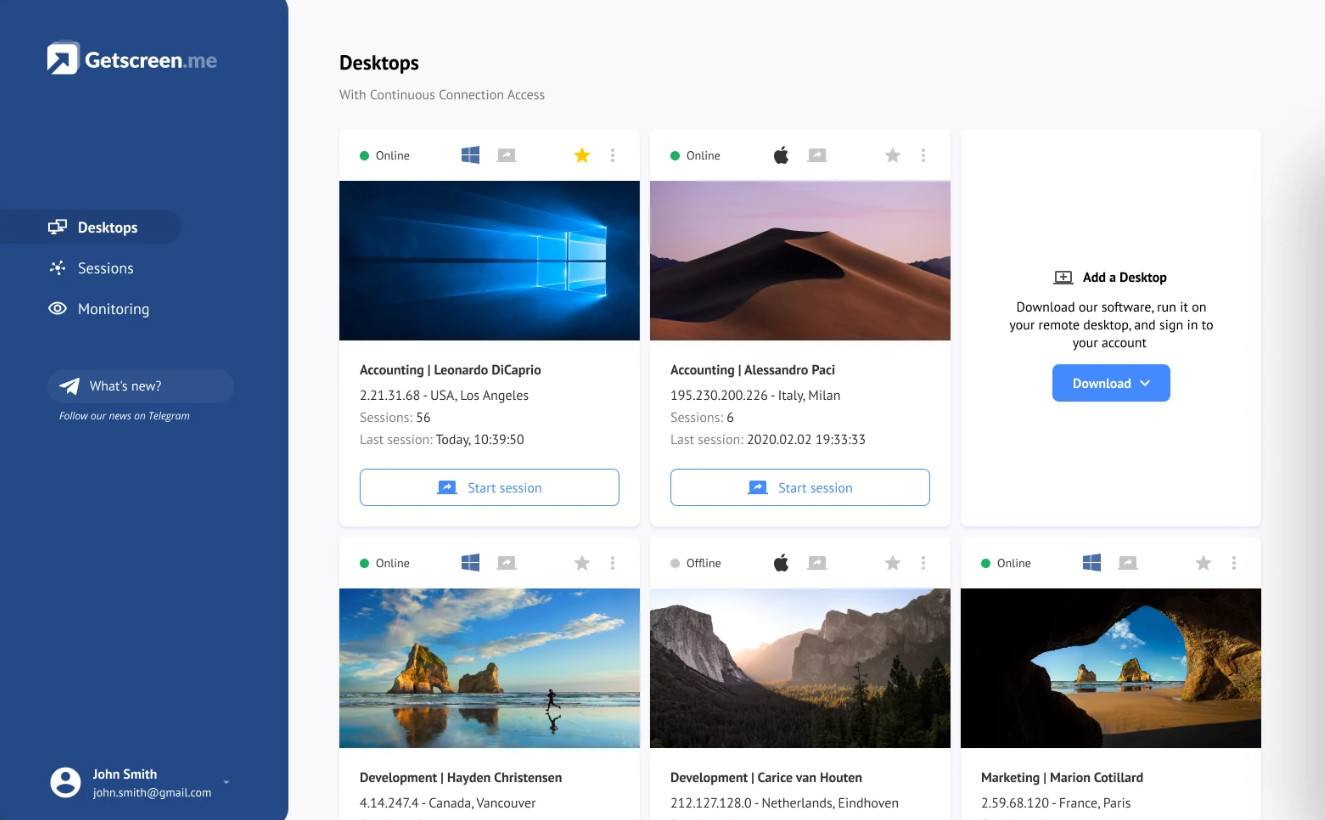
Task: Click Last session Today, 10:39:50 text
Action: (x=442, y=440)
